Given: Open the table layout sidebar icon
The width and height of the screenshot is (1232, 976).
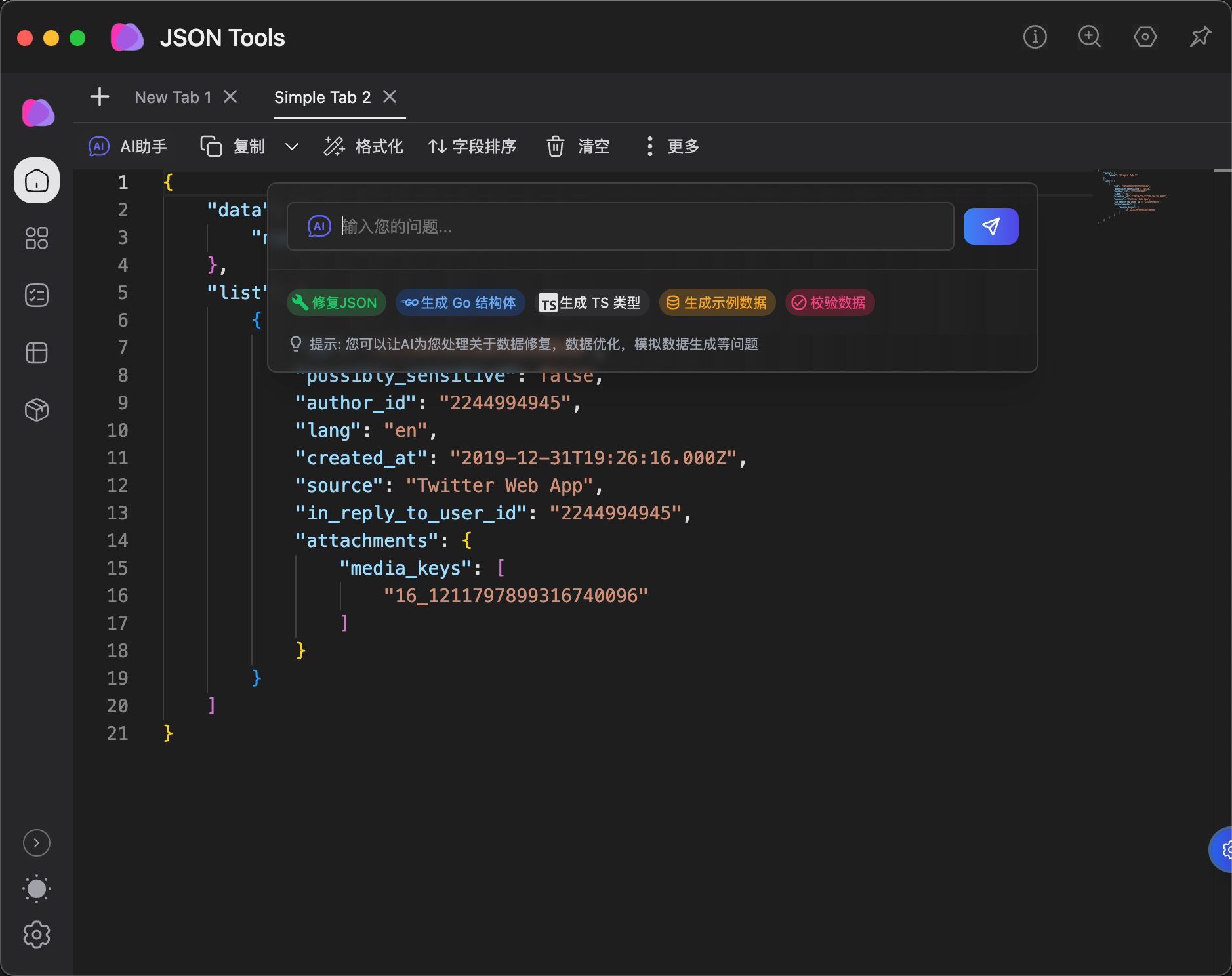Looking at the screenshot, I should [37, 353].
